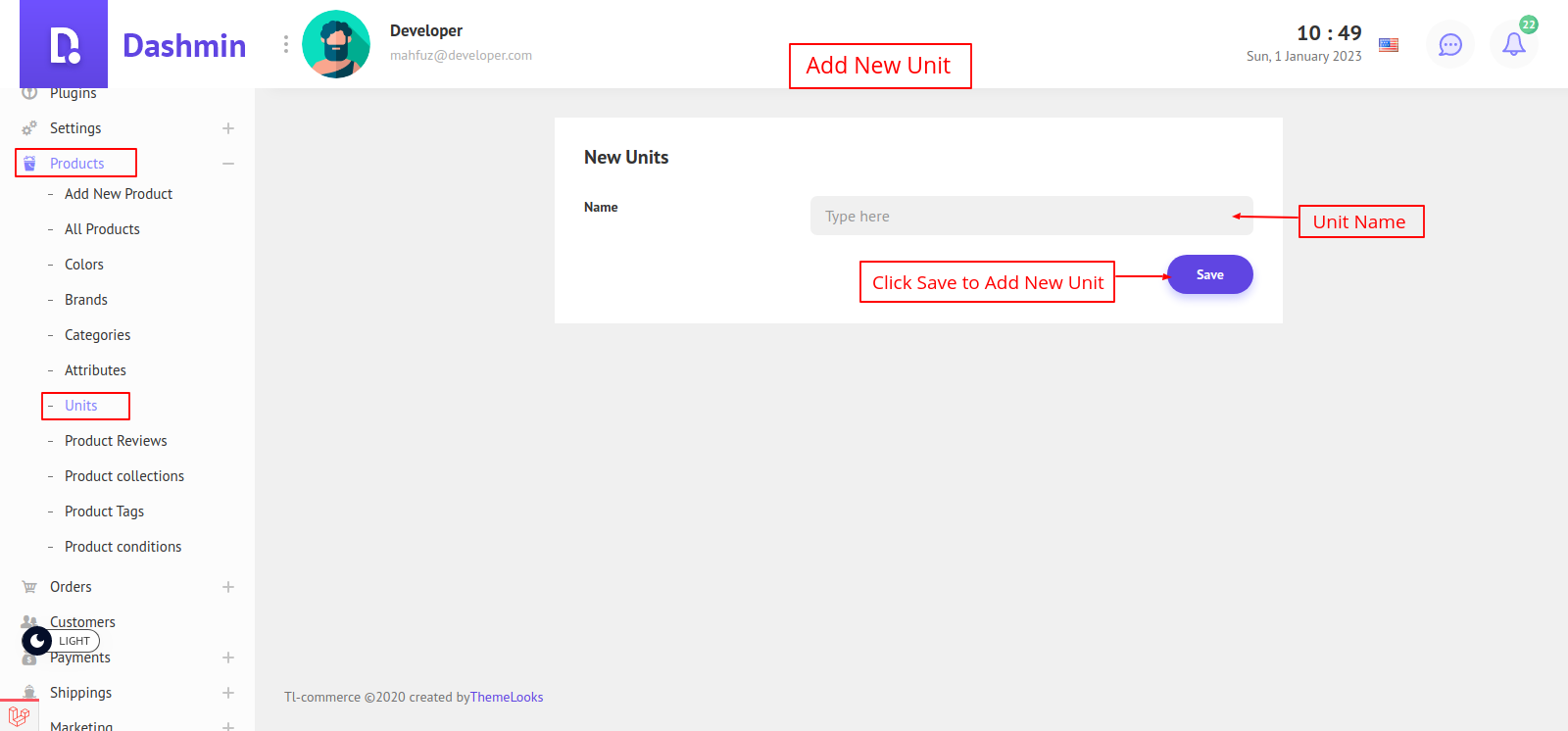
Task: Click the unit Name input field
Action: [x=1019, y=216]
